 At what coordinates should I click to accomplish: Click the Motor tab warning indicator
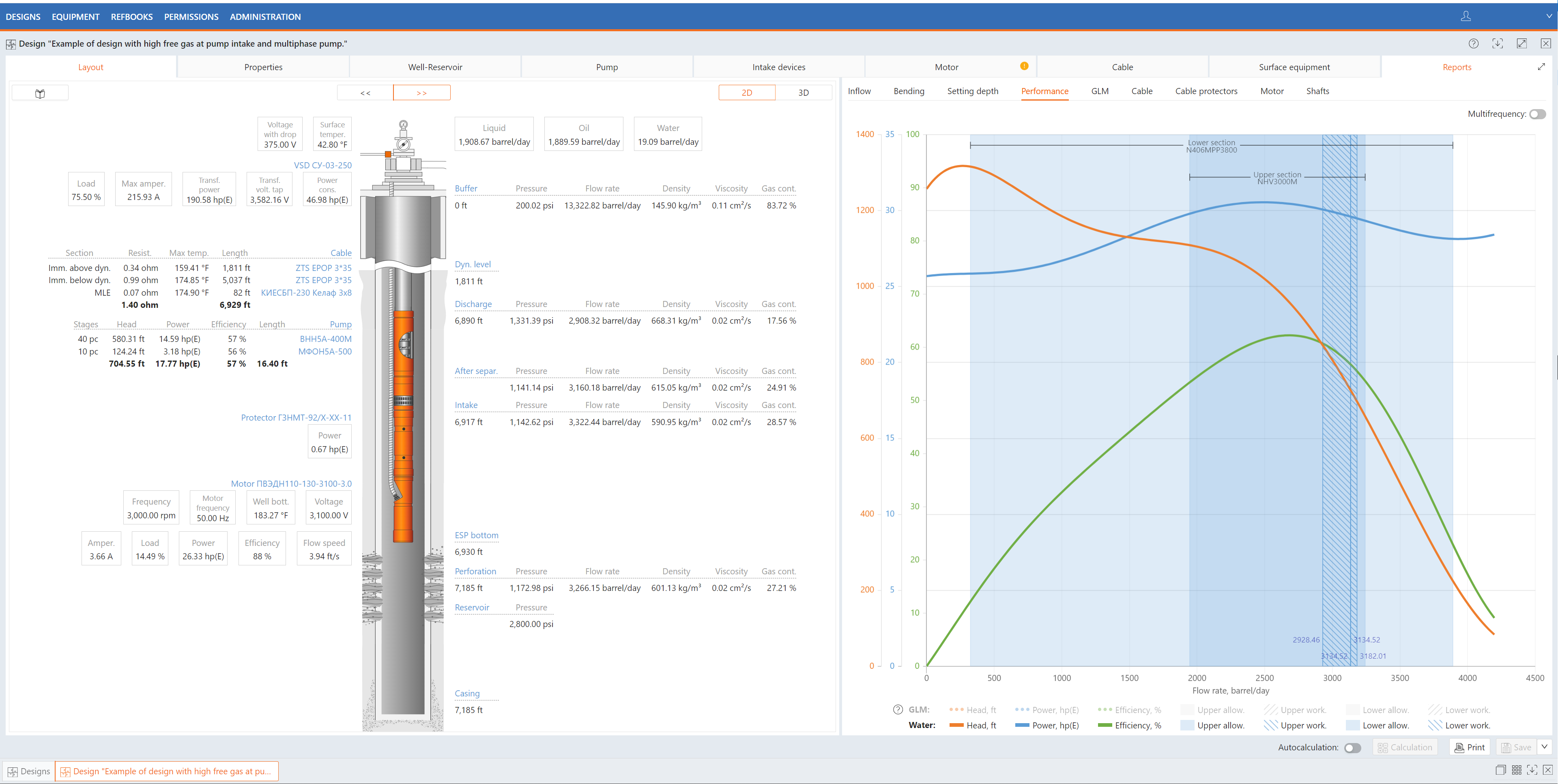pos(1024,66)
